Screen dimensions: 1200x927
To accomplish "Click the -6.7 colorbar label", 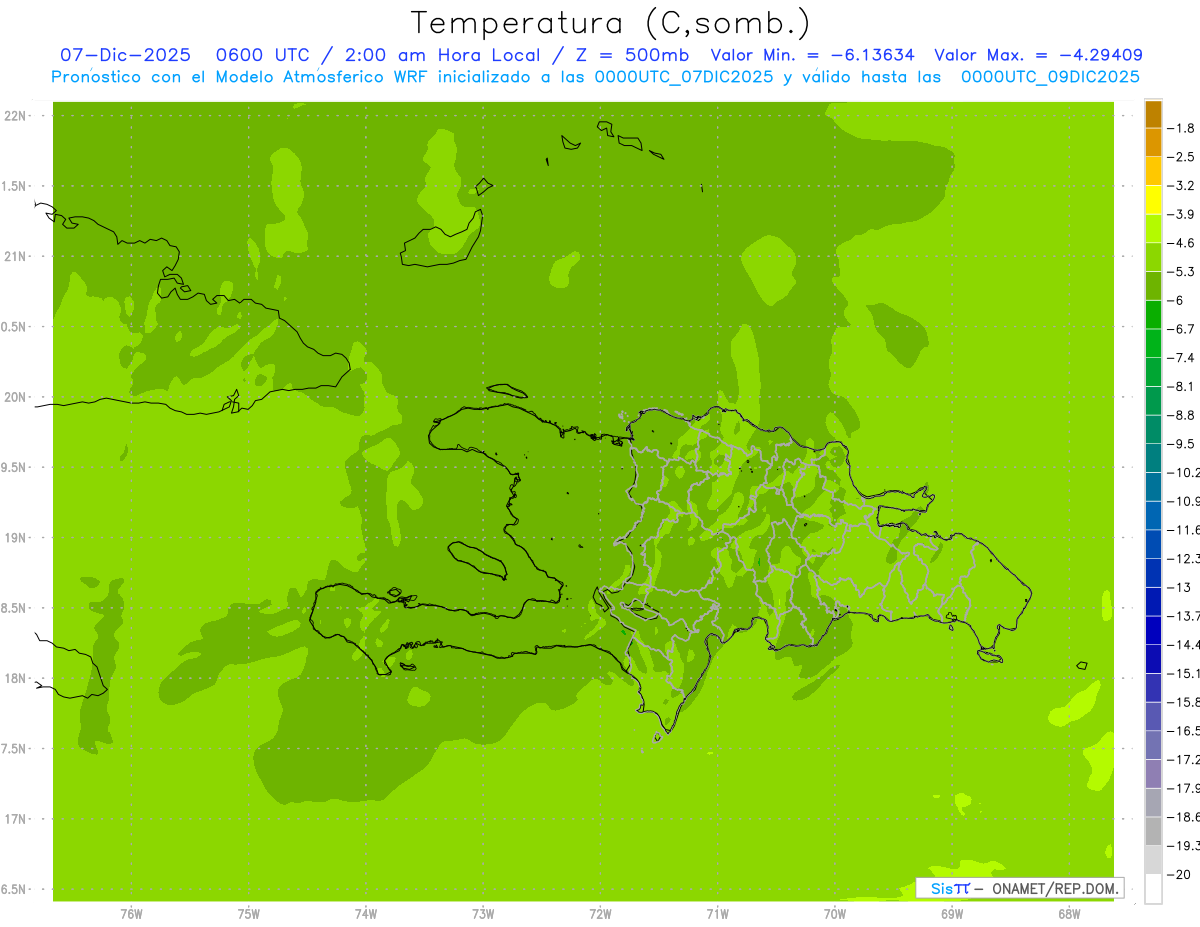I will (x=1181, y=329).
